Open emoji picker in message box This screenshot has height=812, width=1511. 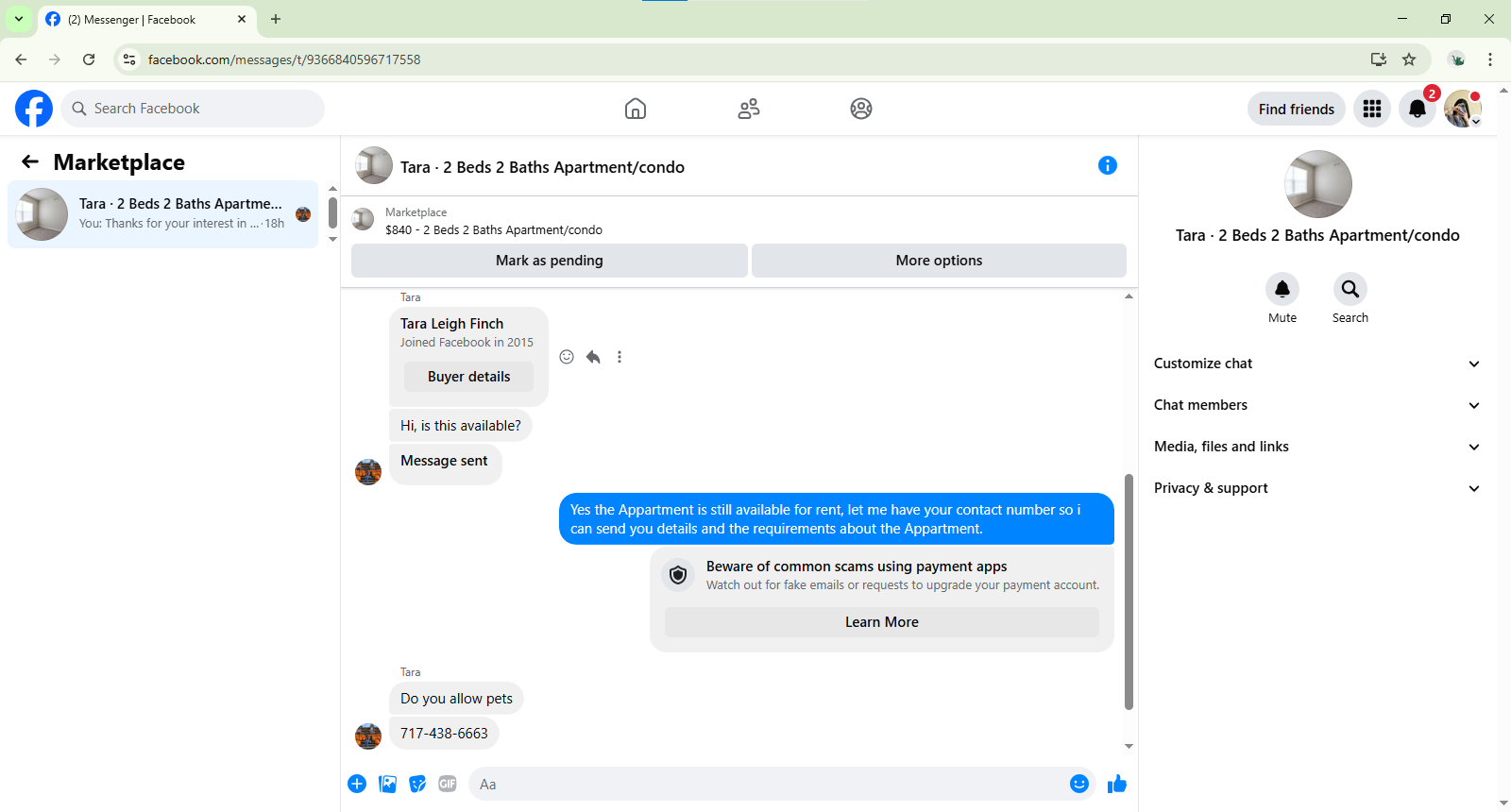[x=1079, y=784]
